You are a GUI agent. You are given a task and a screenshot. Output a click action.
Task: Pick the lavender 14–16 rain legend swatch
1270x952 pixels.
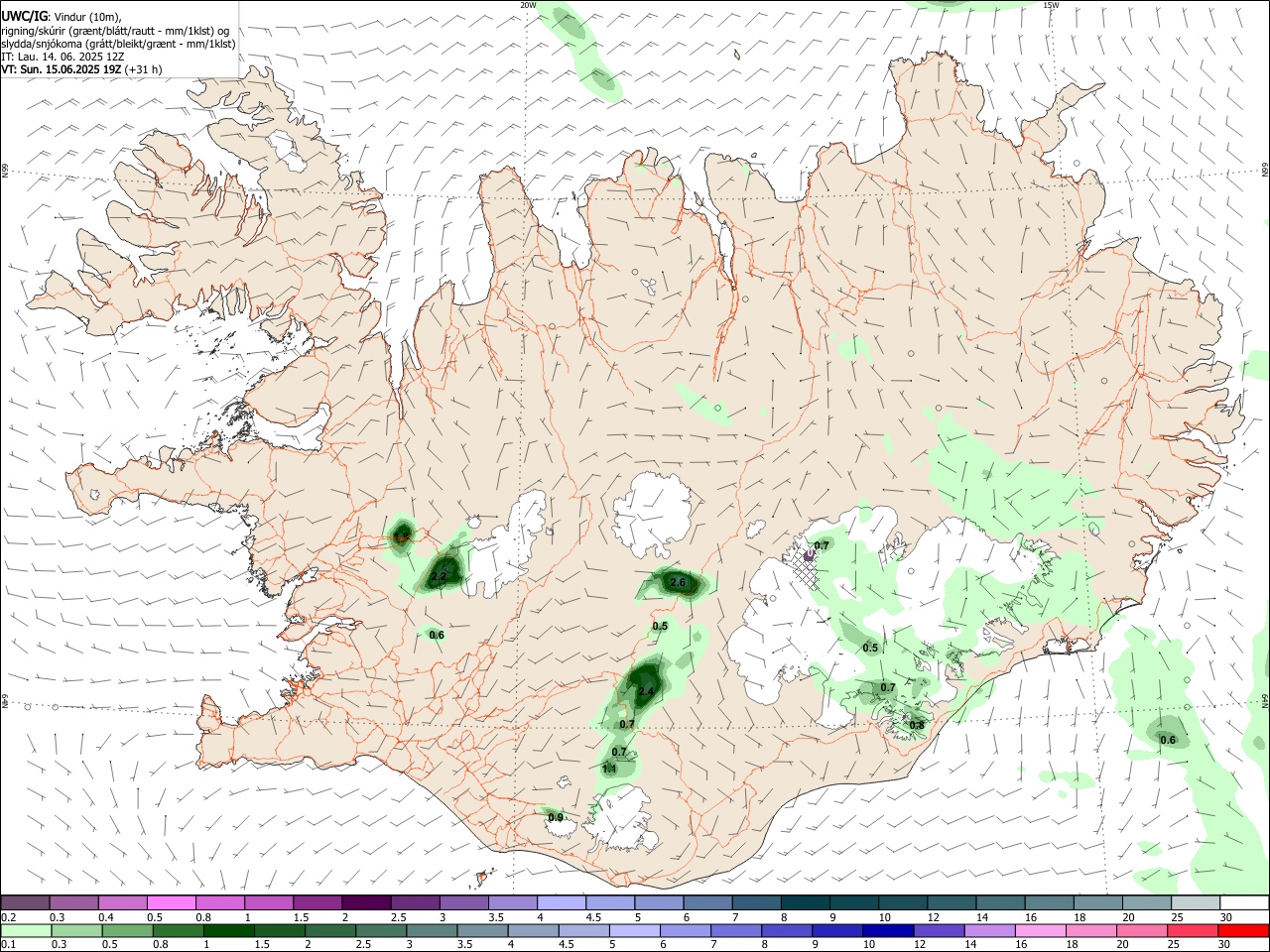click(x=988, y=930)
